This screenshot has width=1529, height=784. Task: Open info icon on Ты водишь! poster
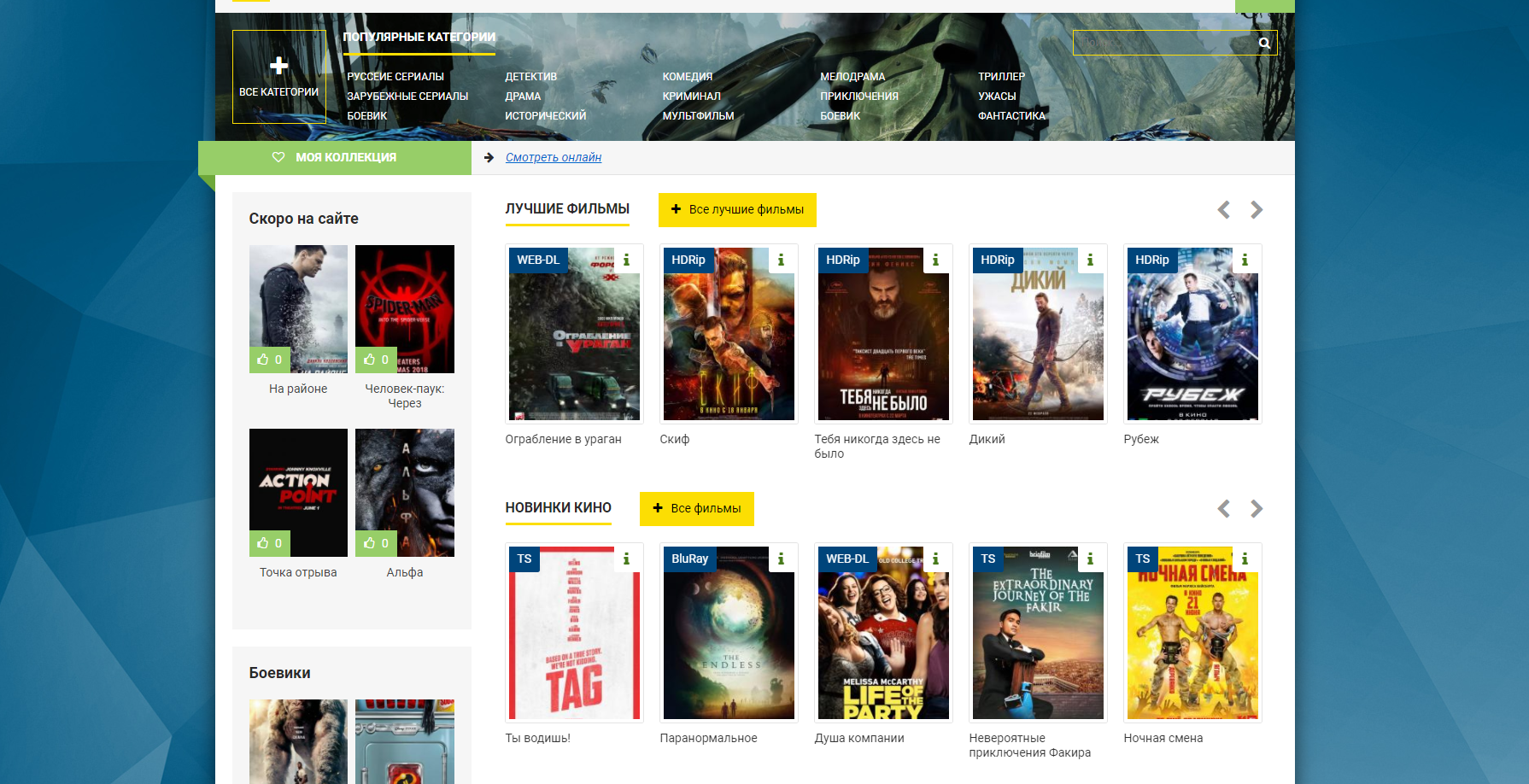click(626, 559)
